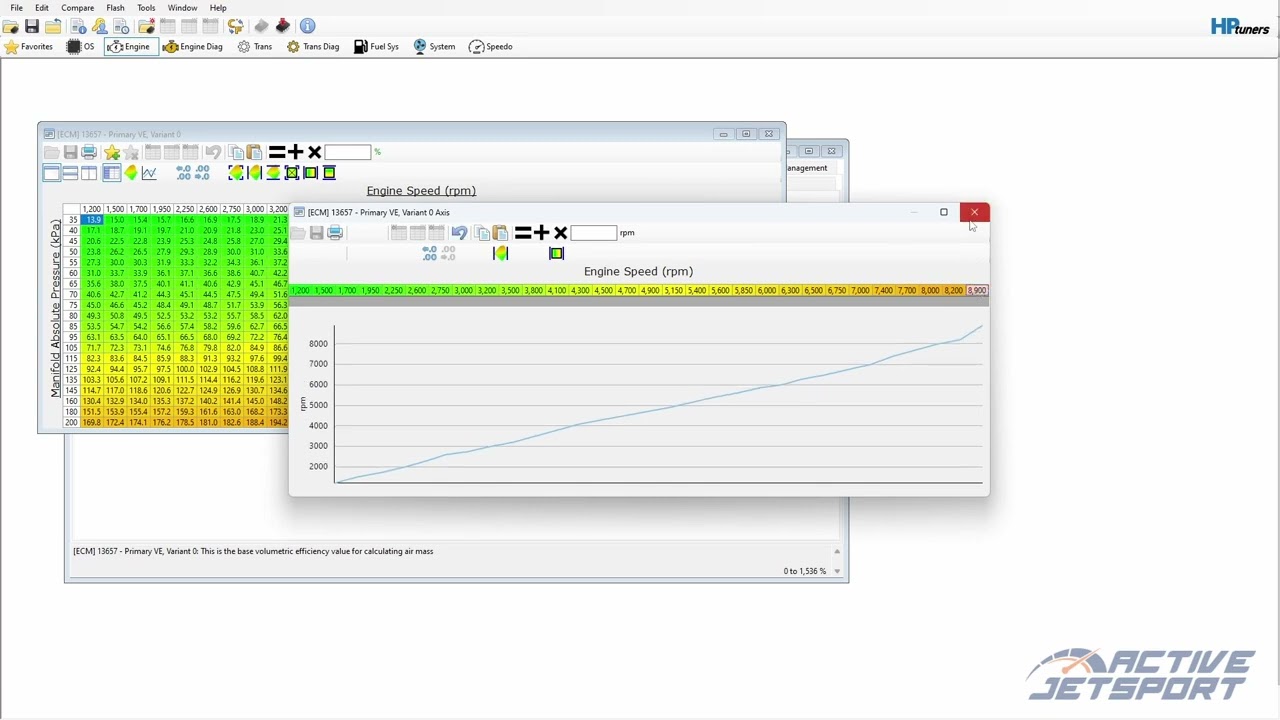Screen dimensions: 1280x720
Task: Select vertical split layout in Primary VE window
Action: tap(89, 173)
